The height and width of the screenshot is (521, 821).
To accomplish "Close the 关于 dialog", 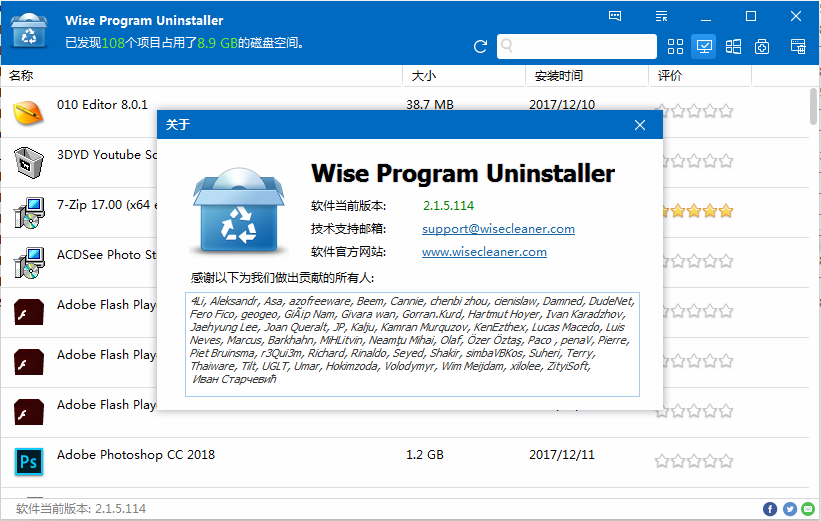I will click(639, 125).
